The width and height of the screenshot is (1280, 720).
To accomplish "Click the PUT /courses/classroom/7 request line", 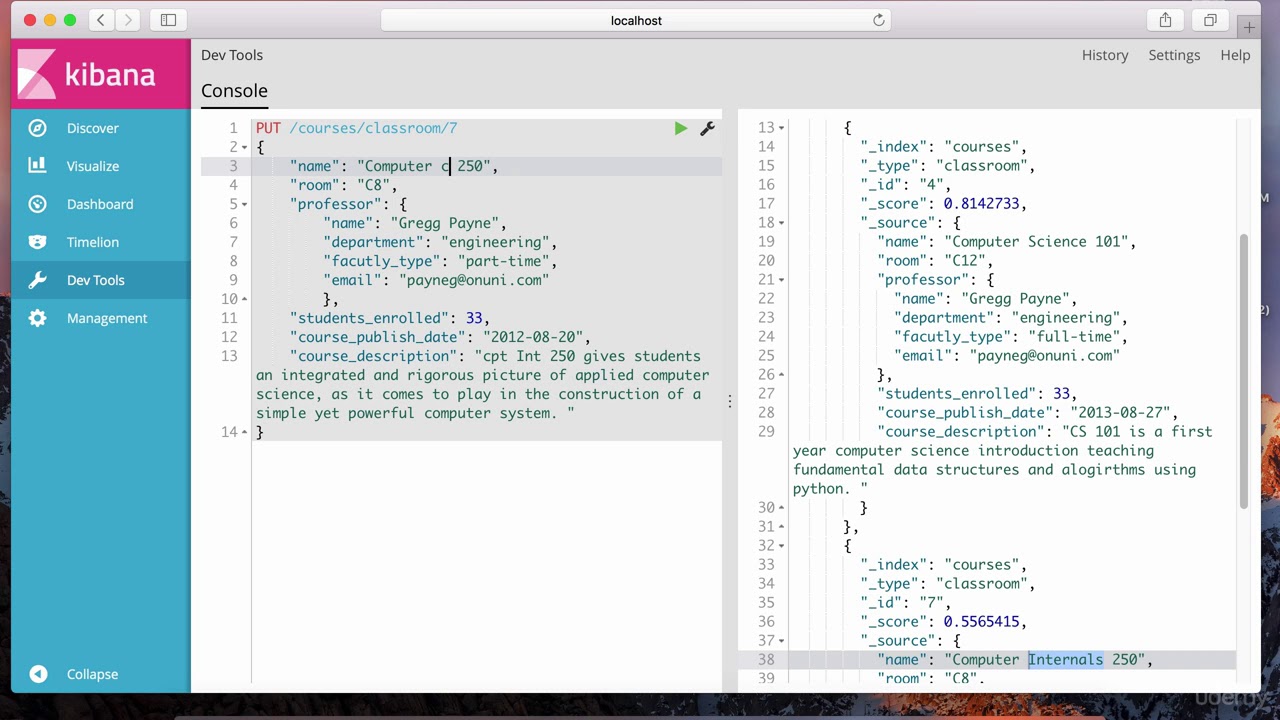I will [x=356, y=128].
